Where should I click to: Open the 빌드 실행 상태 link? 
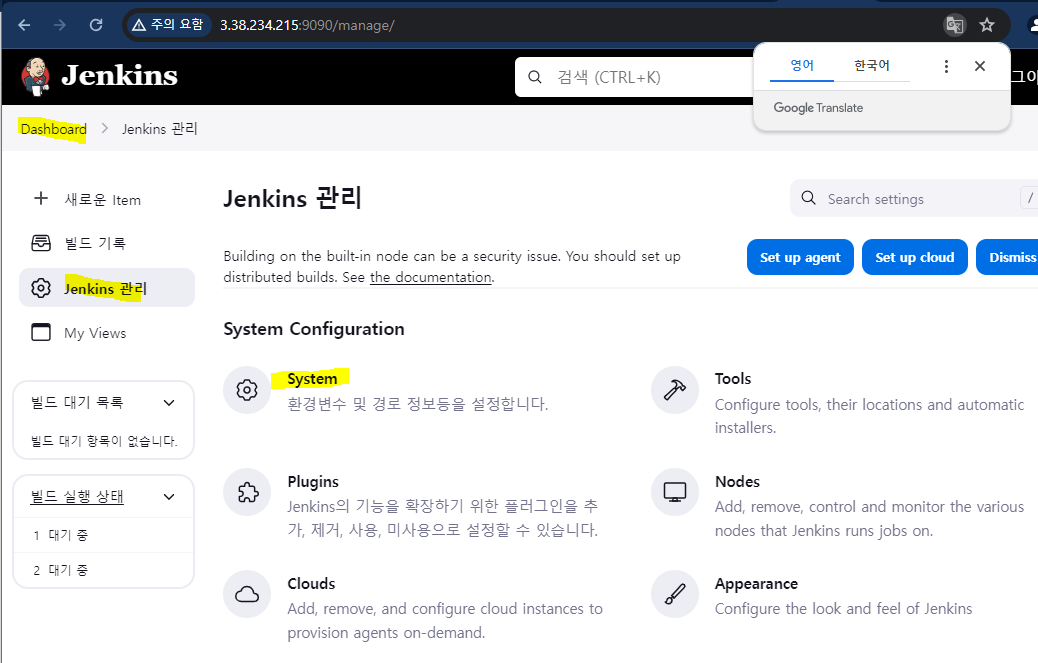tap(77, 497)
